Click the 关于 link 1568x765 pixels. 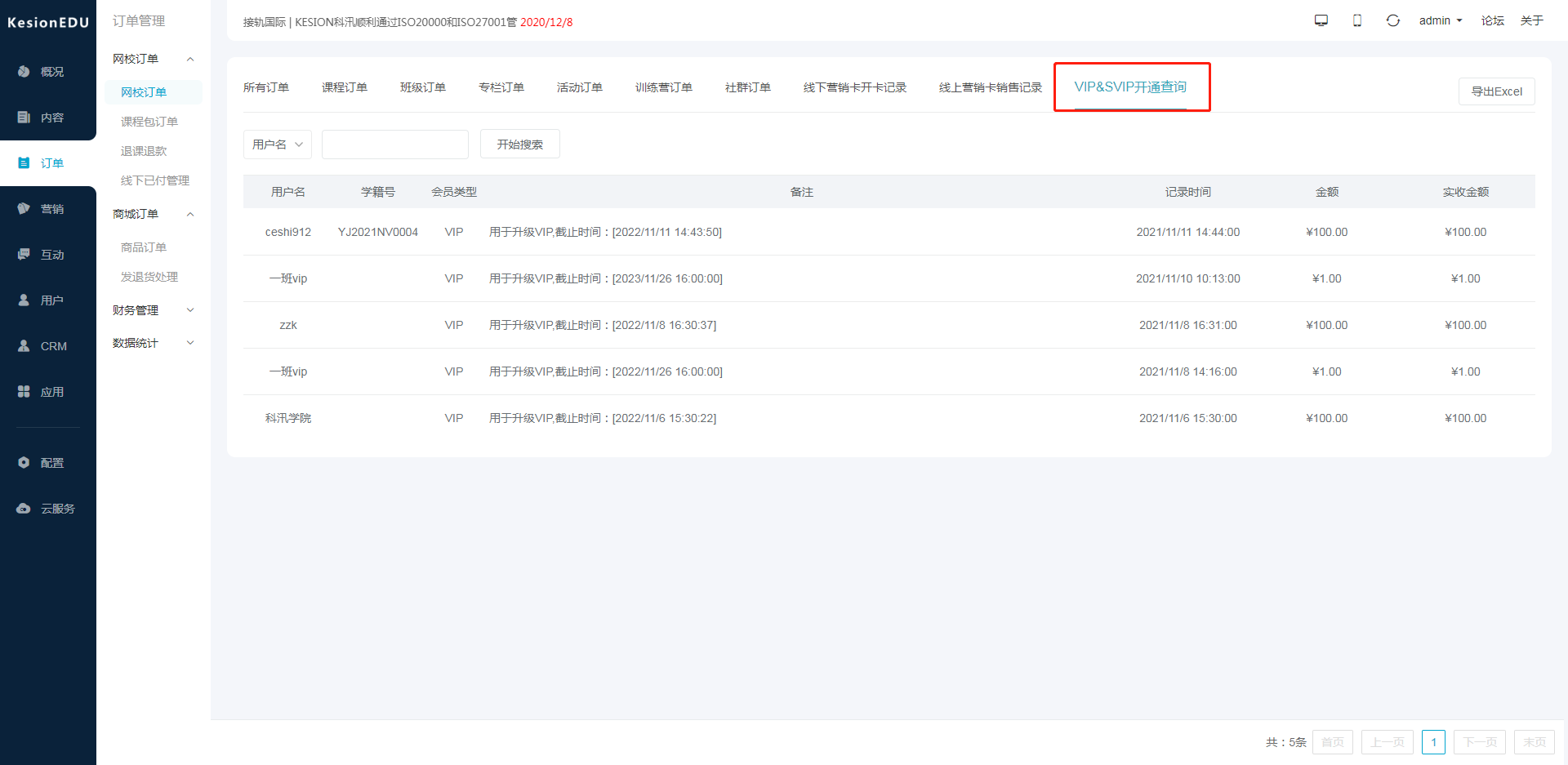[x=1532, y=20]
